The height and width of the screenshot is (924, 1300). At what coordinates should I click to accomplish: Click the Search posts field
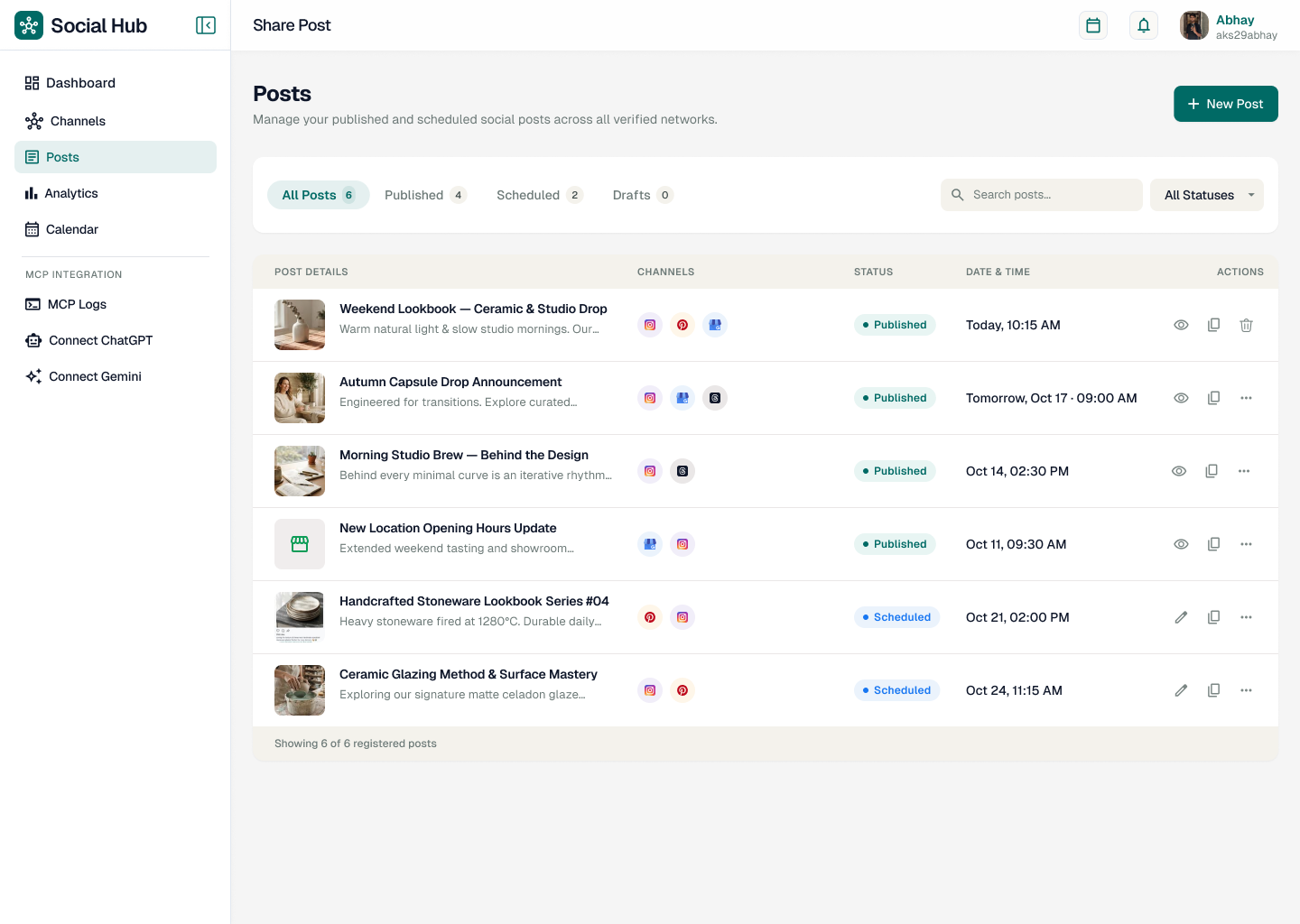click(1042, 195)
